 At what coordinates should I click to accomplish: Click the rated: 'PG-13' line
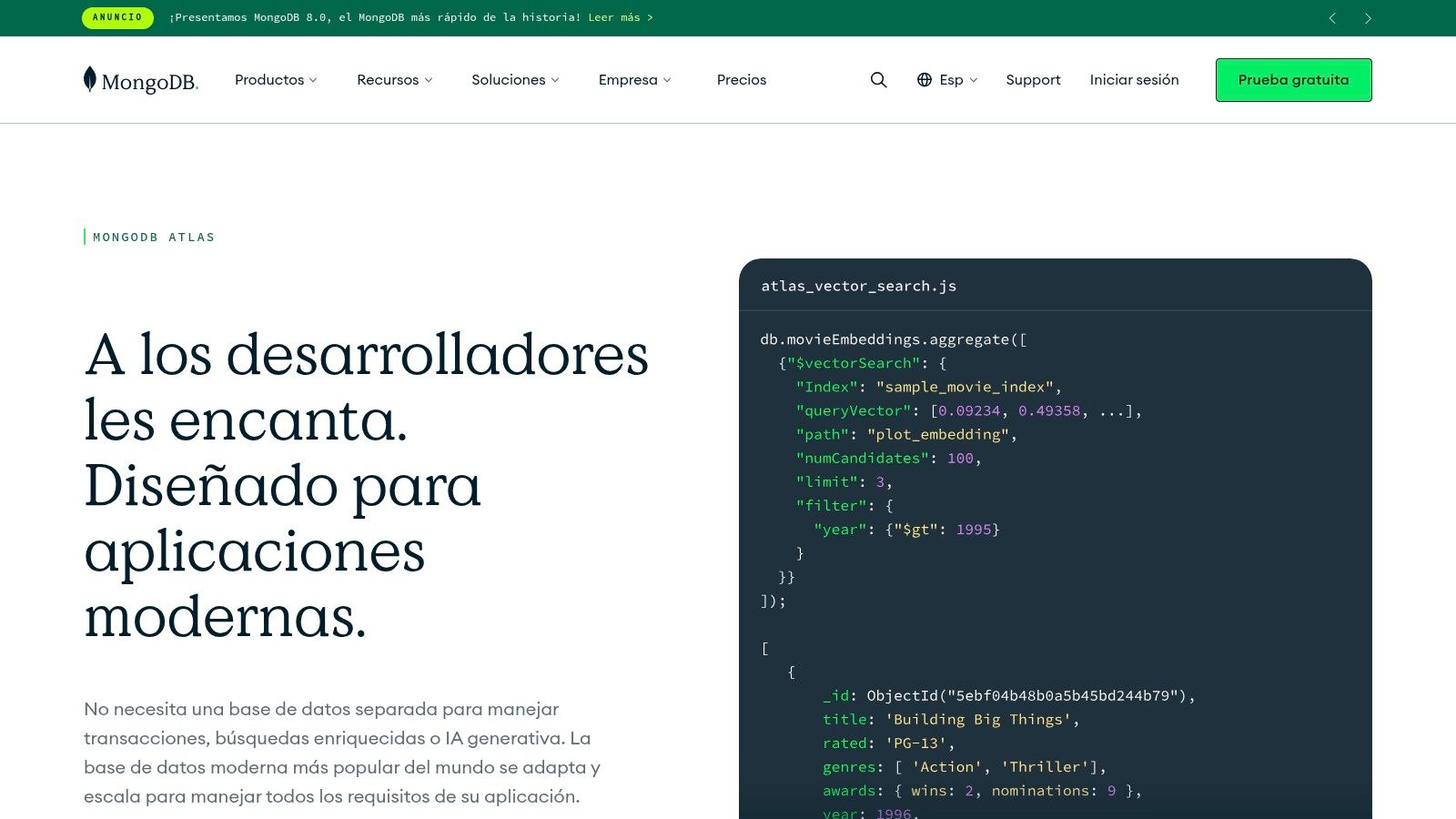(888, 743)
